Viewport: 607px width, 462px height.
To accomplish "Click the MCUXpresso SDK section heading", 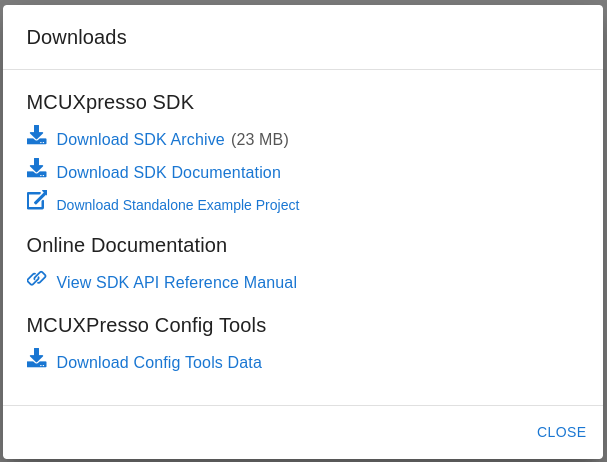I will point(110,102).
